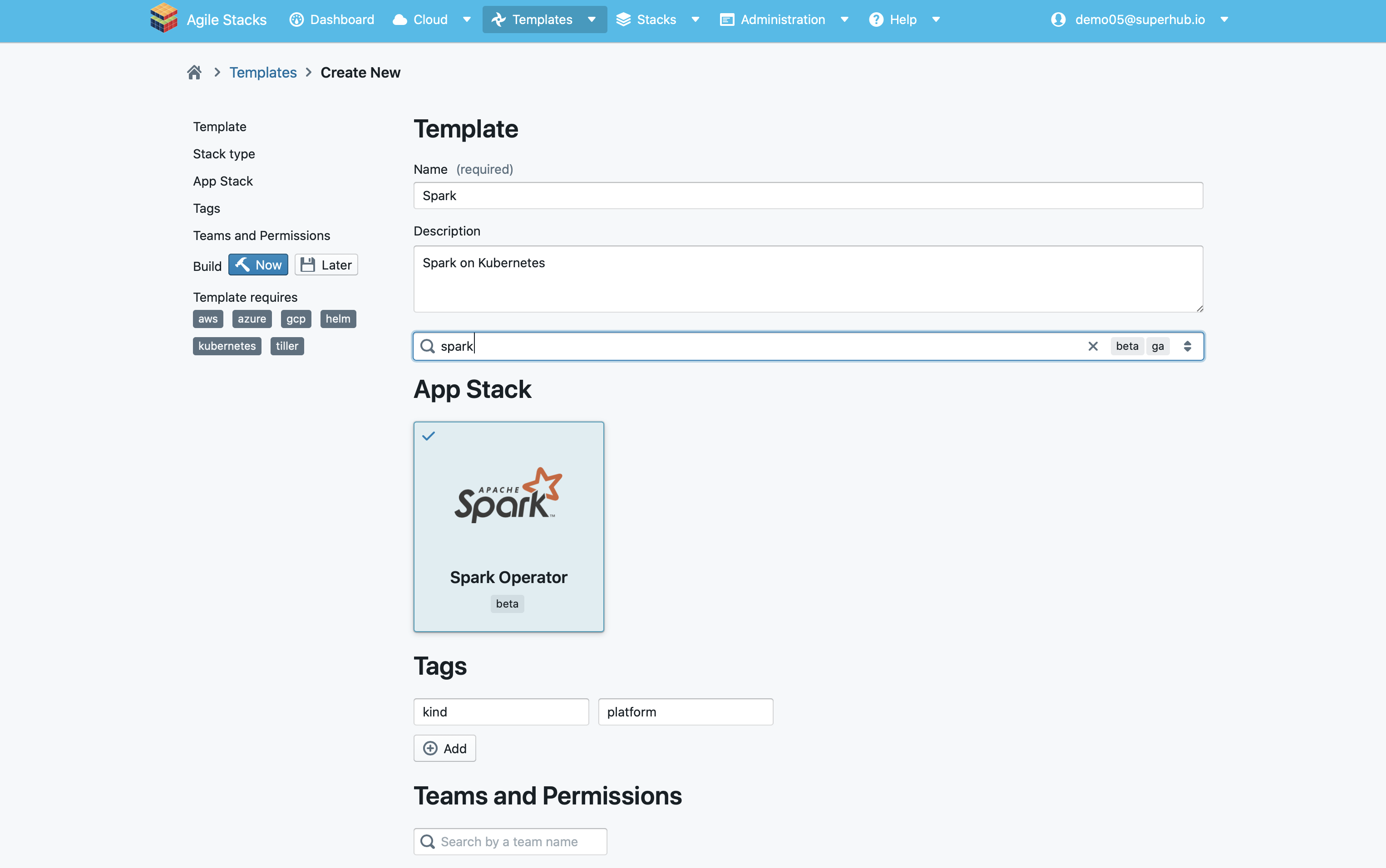Jump to Tags section in sidebar
The height and width of the screenshot is (868, 1386).
(207, 208)
